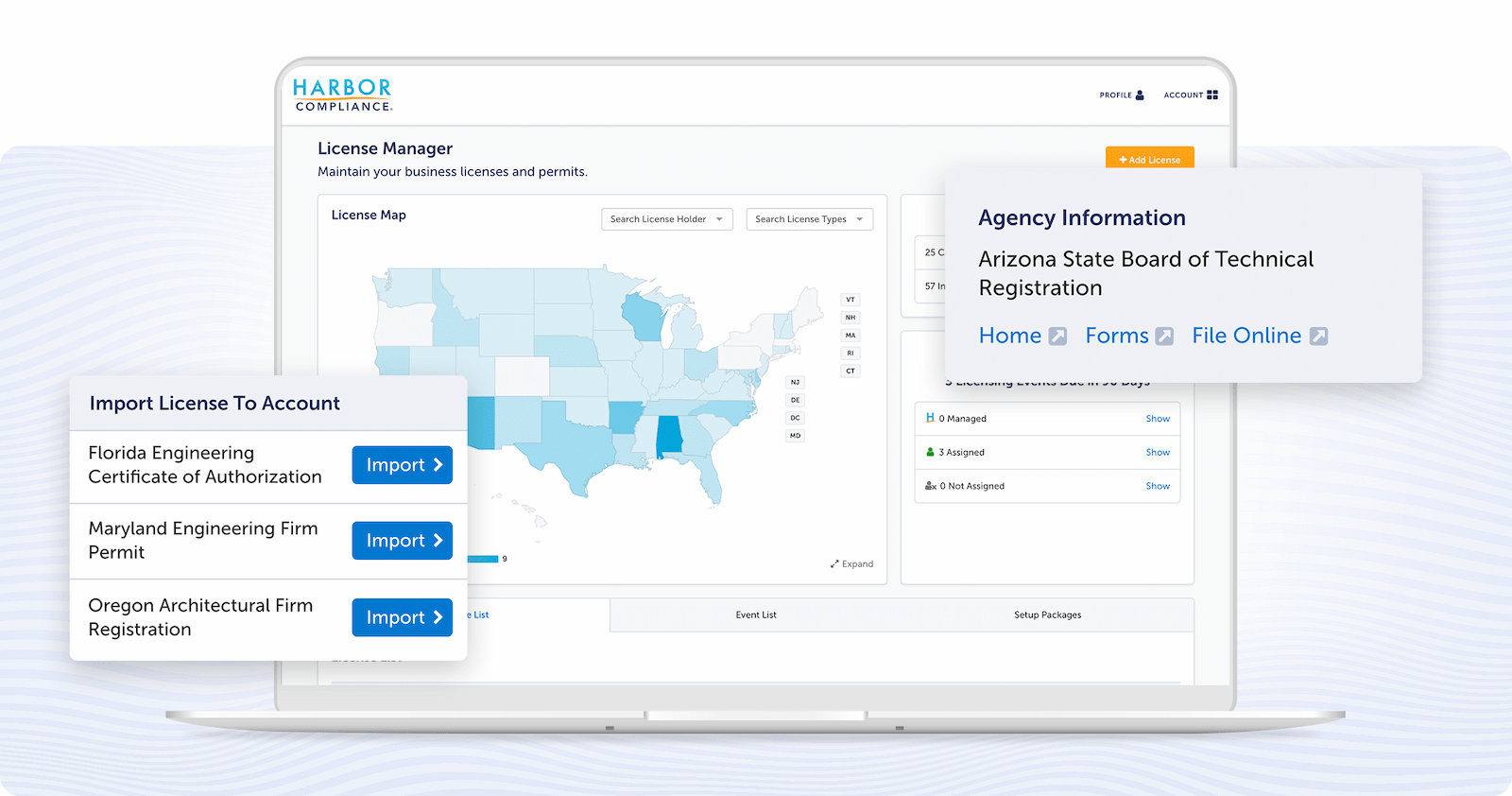Select highlighted Alabama on the map
The height and width of the screenshot is (796, 1512).
[x=669, y=436]
